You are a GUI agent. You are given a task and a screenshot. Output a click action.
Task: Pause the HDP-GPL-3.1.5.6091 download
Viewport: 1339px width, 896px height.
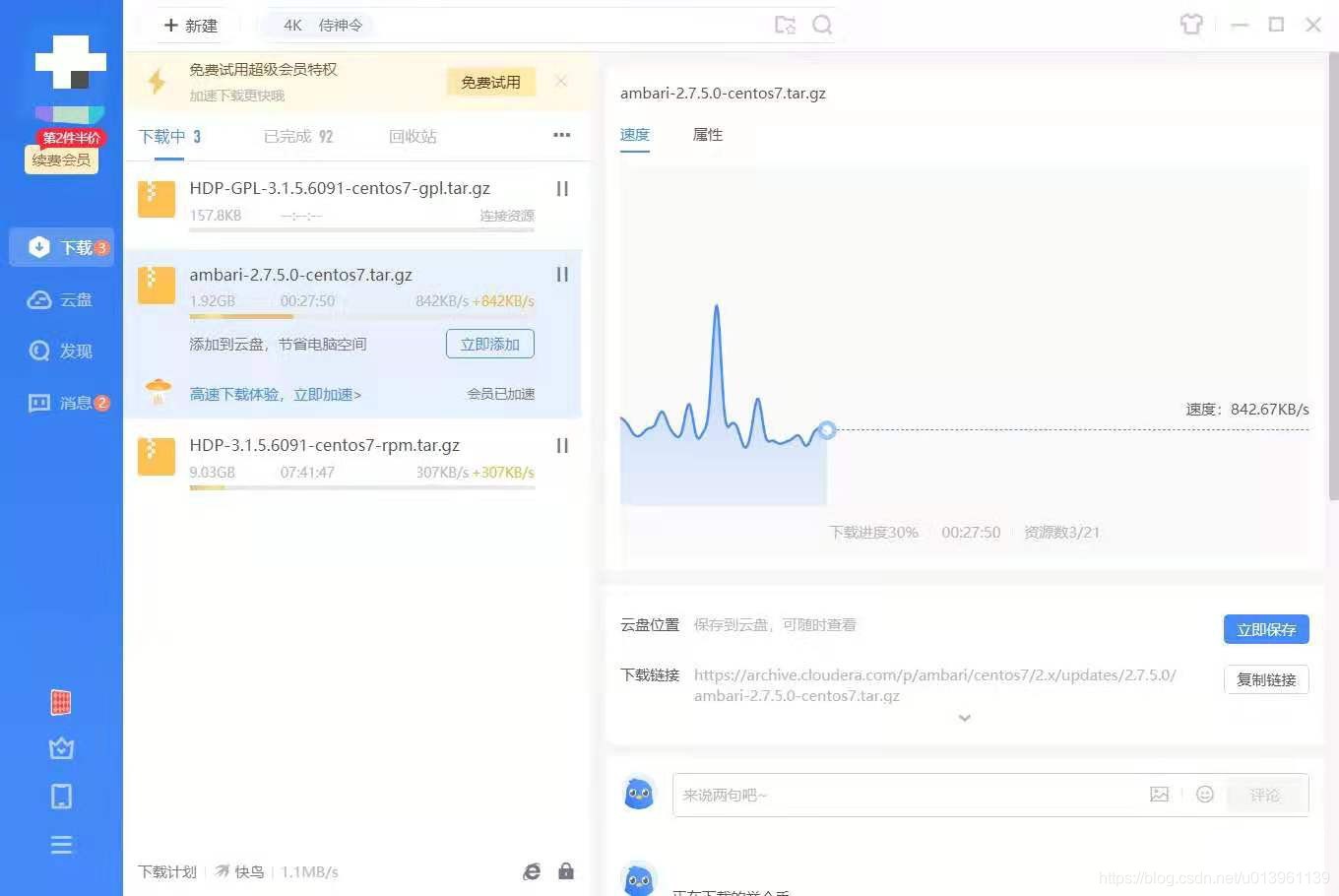[562, 188]
